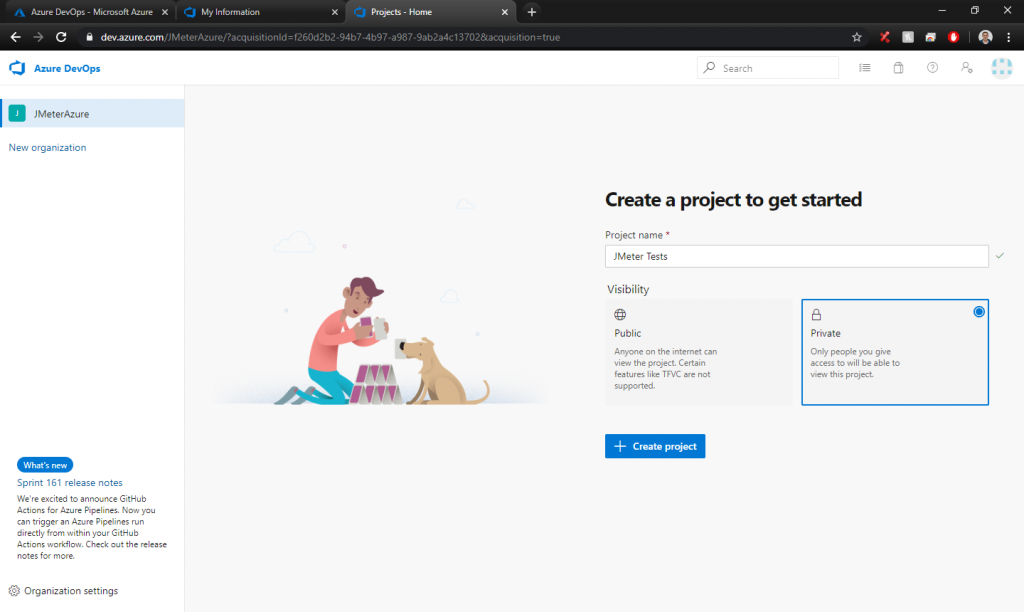This screenshot has height=612, width=1024.
Task: Click into the Search box
Action: coord(768,67)
